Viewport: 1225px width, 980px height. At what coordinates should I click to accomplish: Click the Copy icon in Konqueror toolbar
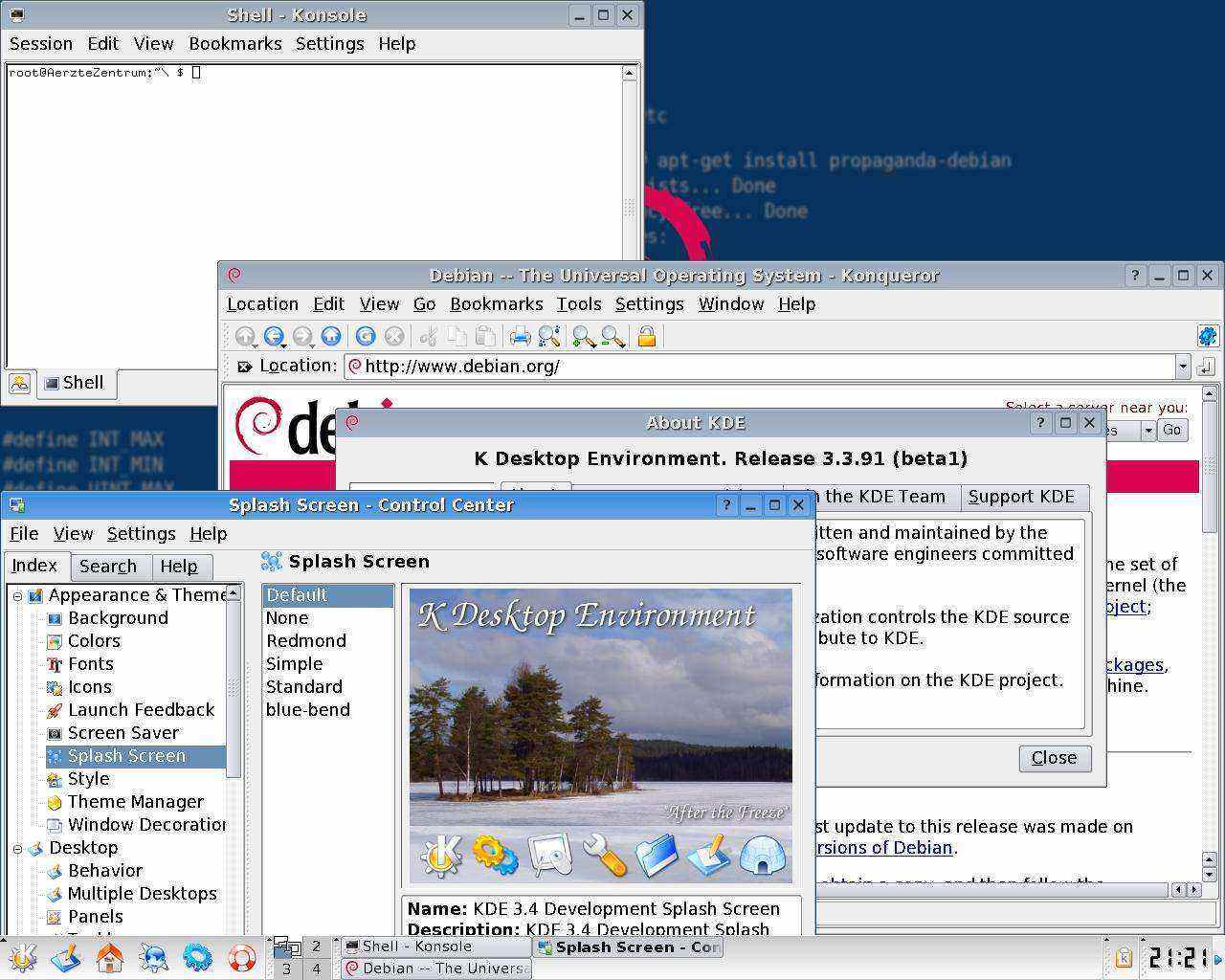click(x=457, y=336)
